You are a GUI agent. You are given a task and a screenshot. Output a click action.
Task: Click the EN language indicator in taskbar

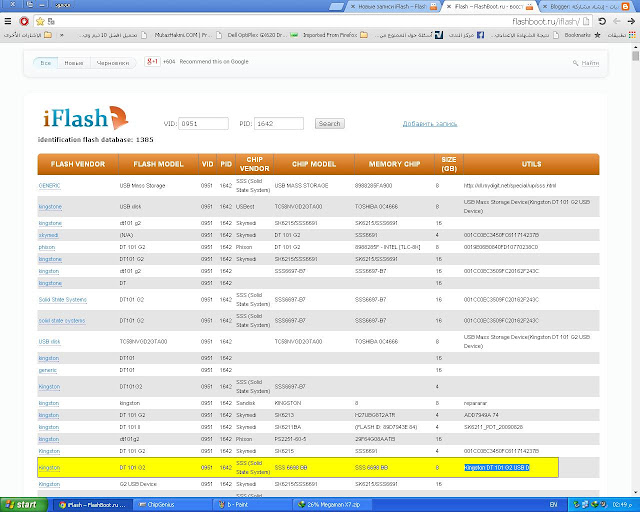pyautogui.click(x=553, y=505)
